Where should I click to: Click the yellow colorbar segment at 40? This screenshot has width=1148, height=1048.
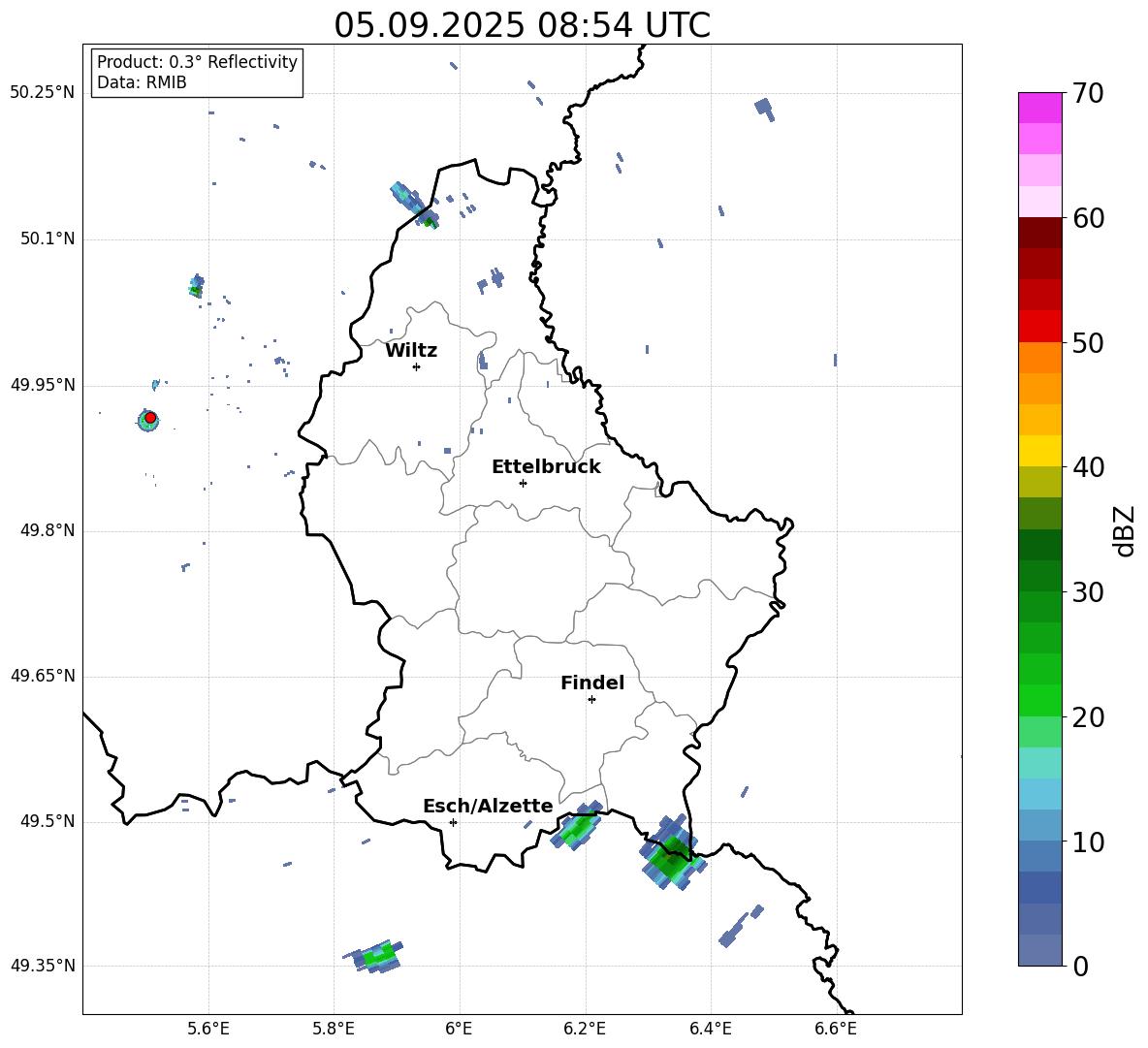(x=1039, y=451)
